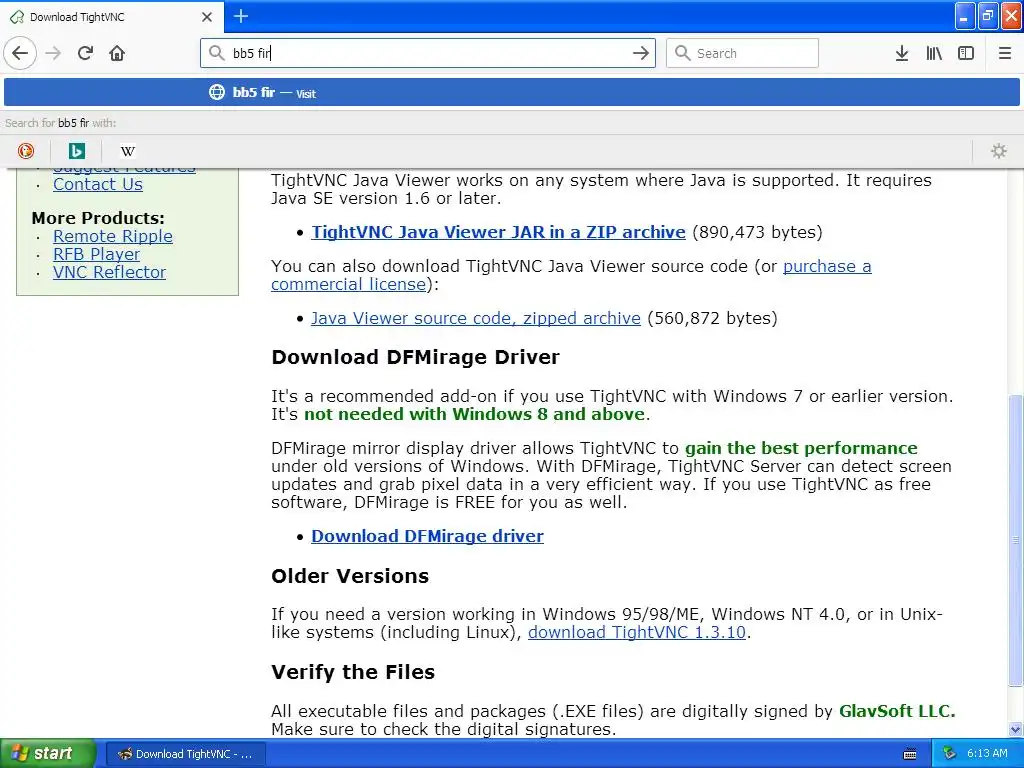The width and height of the screenshot is (1024, 768).
Task: Open the Contact Us link
Action: pos(97,184)
